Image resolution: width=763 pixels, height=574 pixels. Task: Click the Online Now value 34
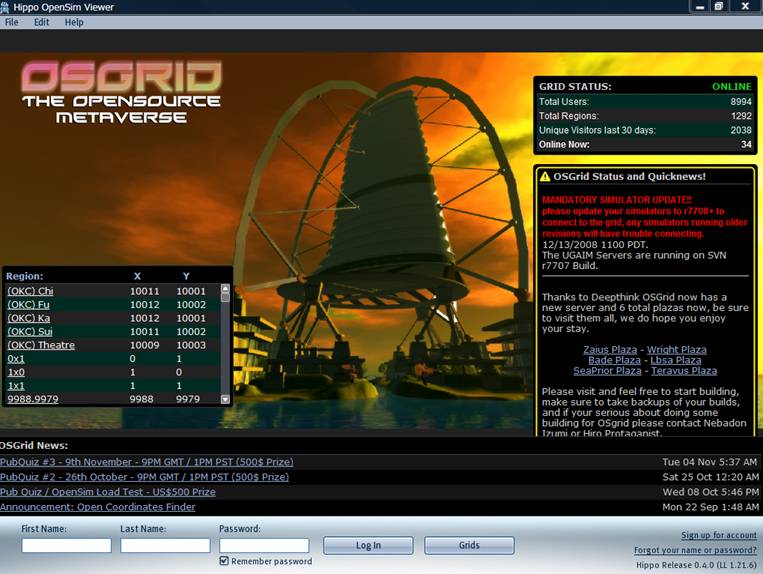point(746,144)
